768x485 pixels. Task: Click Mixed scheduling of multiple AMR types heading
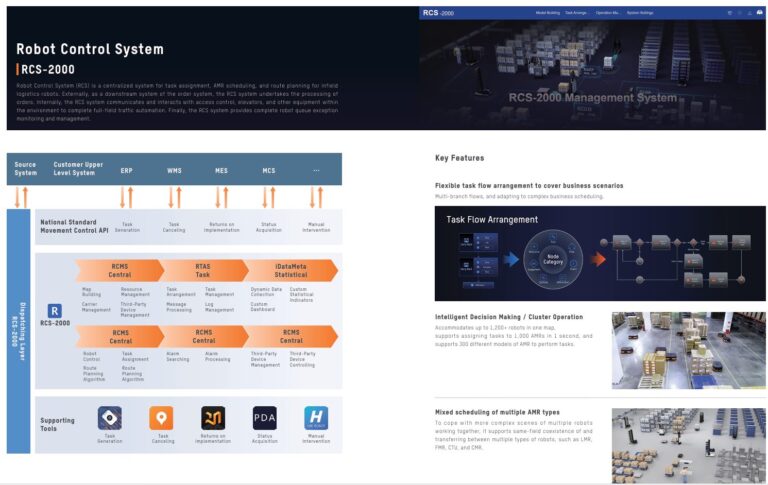coord(497,412)
